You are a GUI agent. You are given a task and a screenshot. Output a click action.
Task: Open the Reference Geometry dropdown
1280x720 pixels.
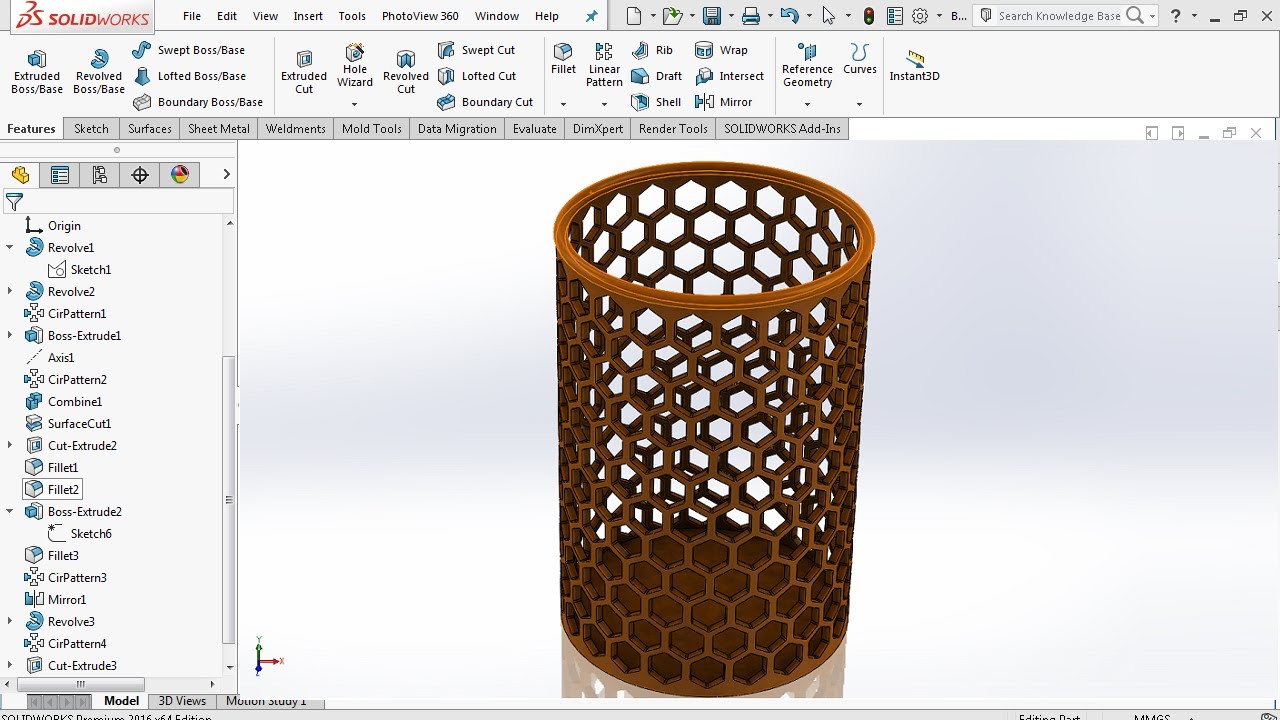point(807,104)
